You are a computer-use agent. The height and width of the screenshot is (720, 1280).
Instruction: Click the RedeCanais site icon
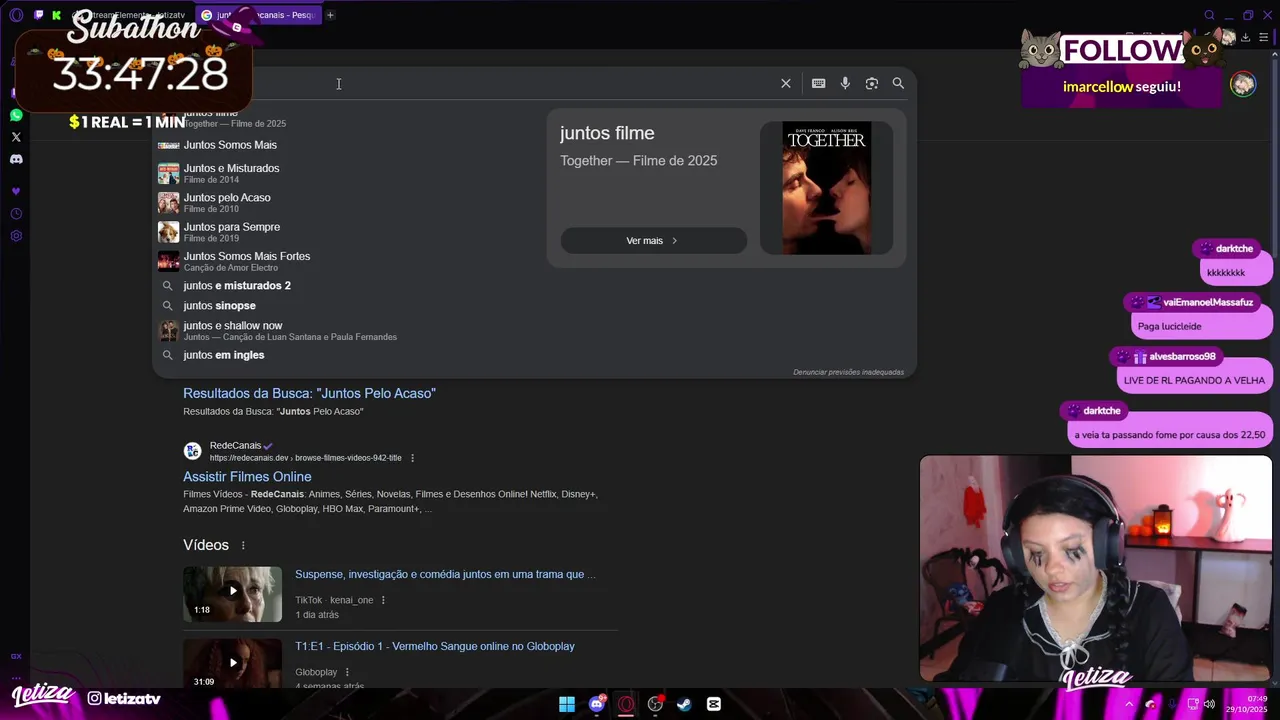pos(192,451)
